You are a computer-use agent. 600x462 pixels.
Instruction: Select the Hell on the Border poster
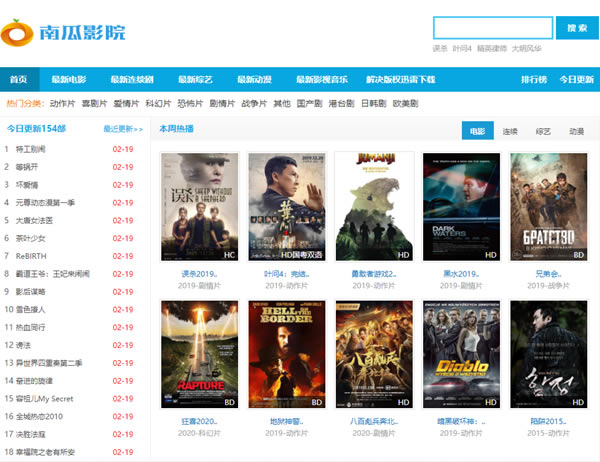[287, 355]
